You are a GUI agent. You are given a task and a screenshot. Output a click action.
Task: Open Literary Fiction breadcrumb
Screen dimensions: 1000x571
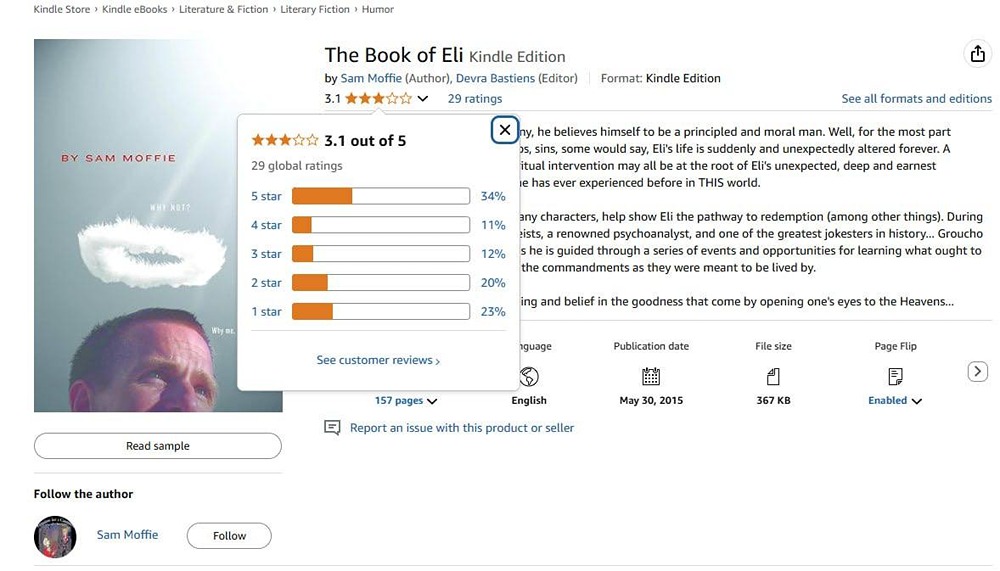point(315,9)
